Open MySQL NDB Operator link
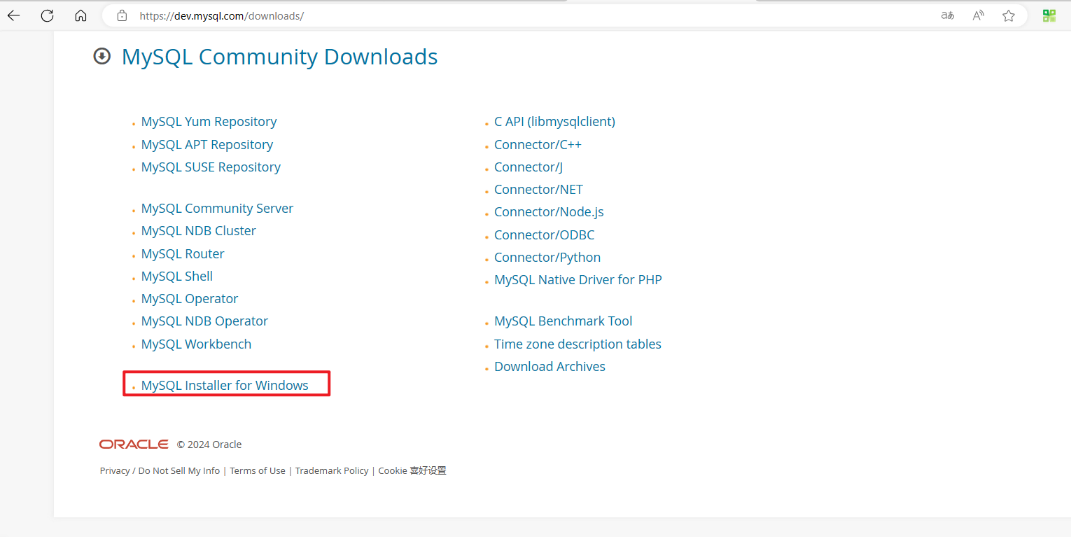The width and height of the screenshot is (1071, 537). 205,321
